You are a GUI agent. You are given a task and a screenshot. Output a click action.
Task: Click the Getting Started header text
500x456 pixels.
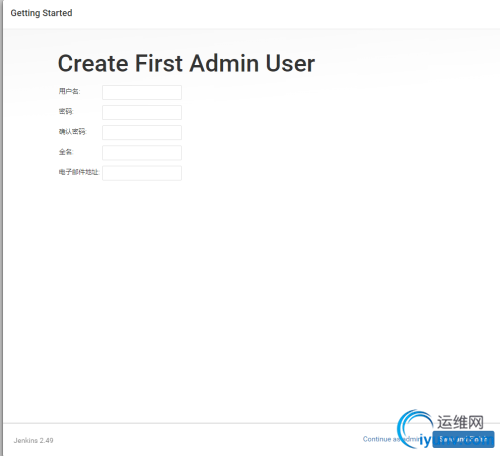click(x=41, y=13)
